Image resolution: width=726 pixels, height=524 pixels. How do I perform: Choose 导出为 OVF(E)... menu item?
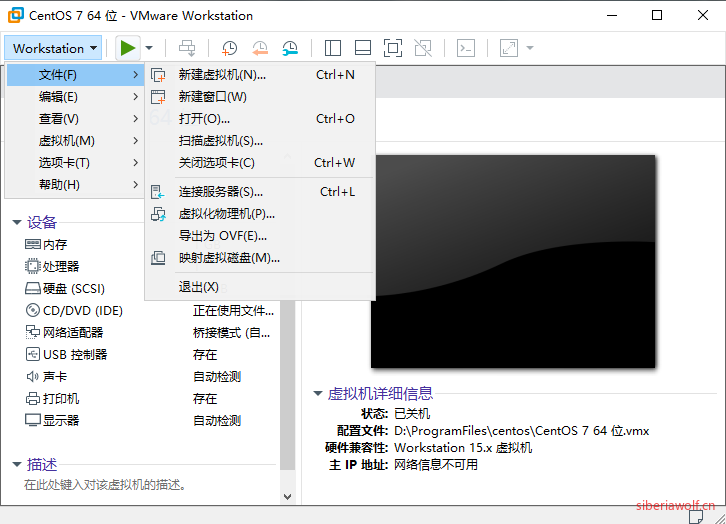click(x=260, y=236)
